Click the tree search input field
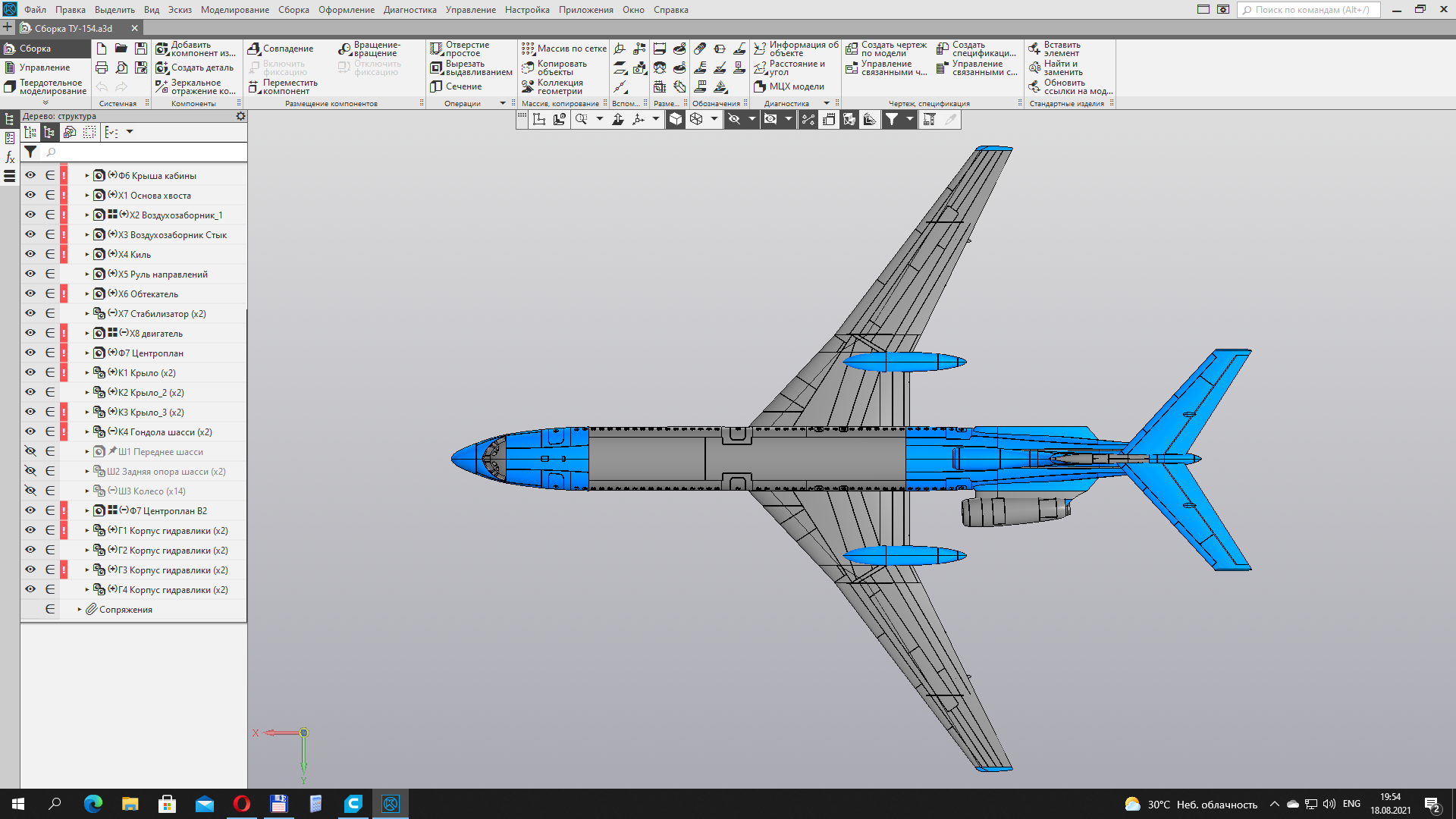Screen dimensions: 1456x819 click(144, 152)
